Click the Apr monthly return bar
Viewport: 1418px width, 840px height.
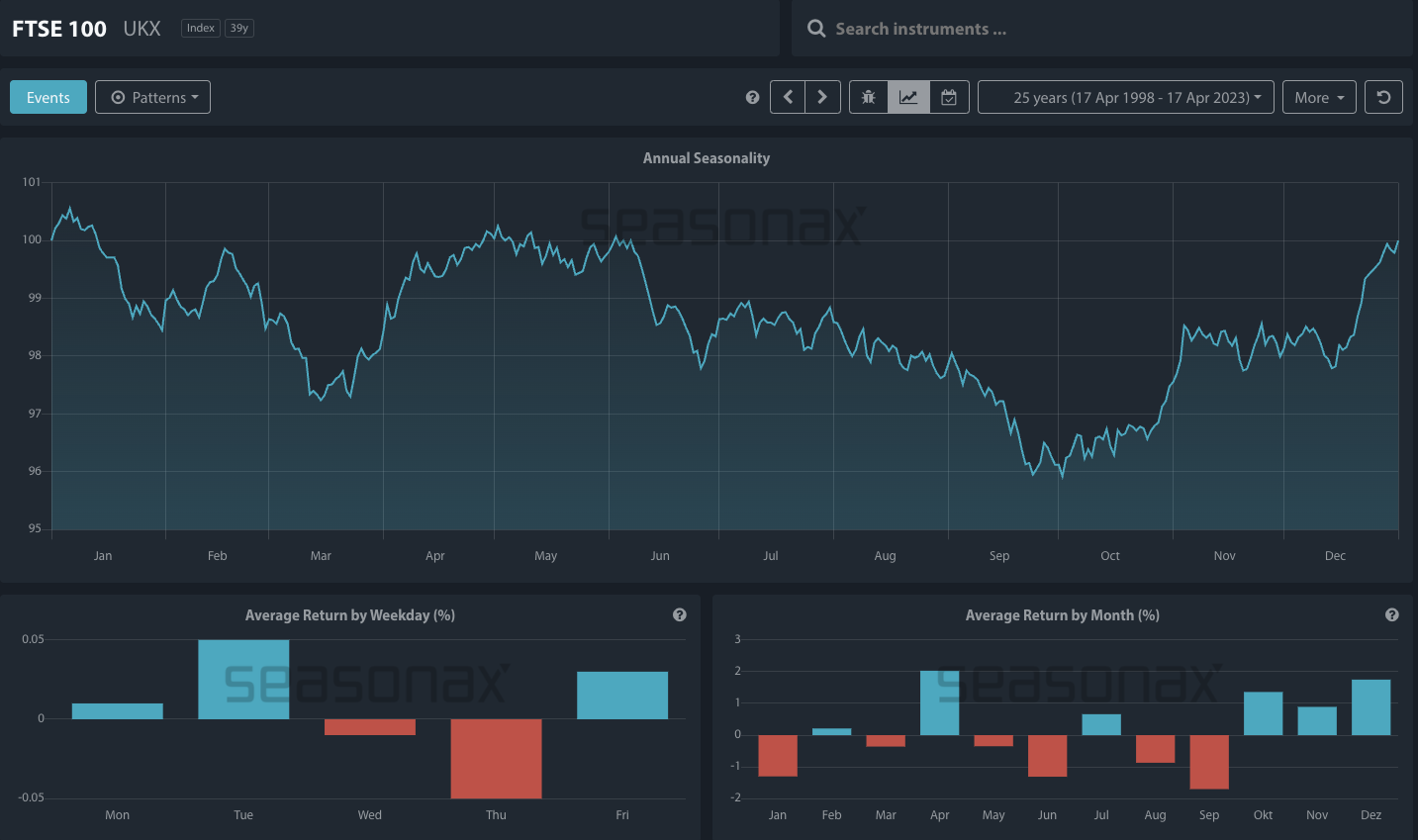(x=940, y=703)
